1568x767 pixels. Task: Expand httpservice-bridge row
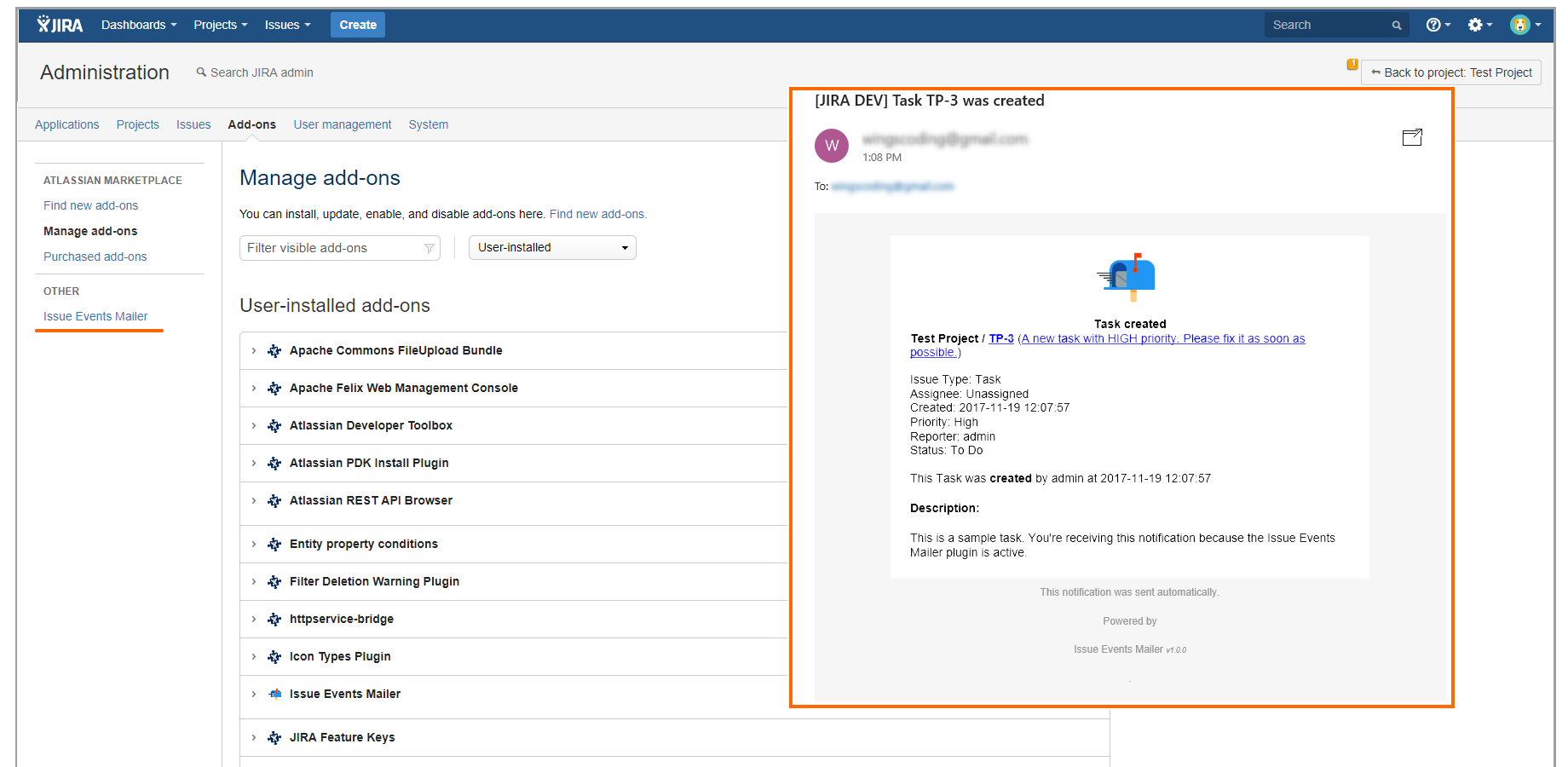254,619
